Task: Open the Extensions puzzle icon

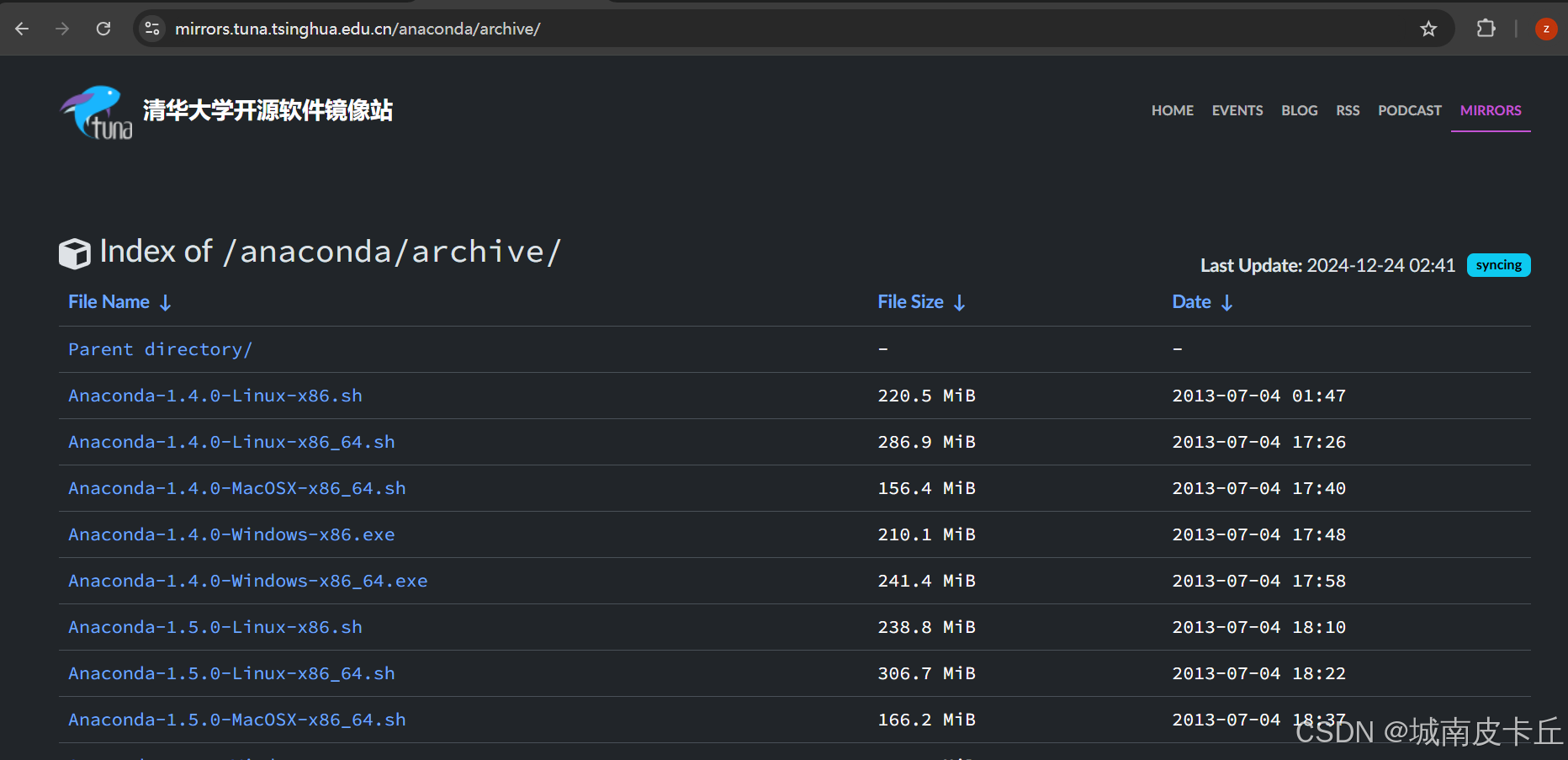Action: [1486, 29]
